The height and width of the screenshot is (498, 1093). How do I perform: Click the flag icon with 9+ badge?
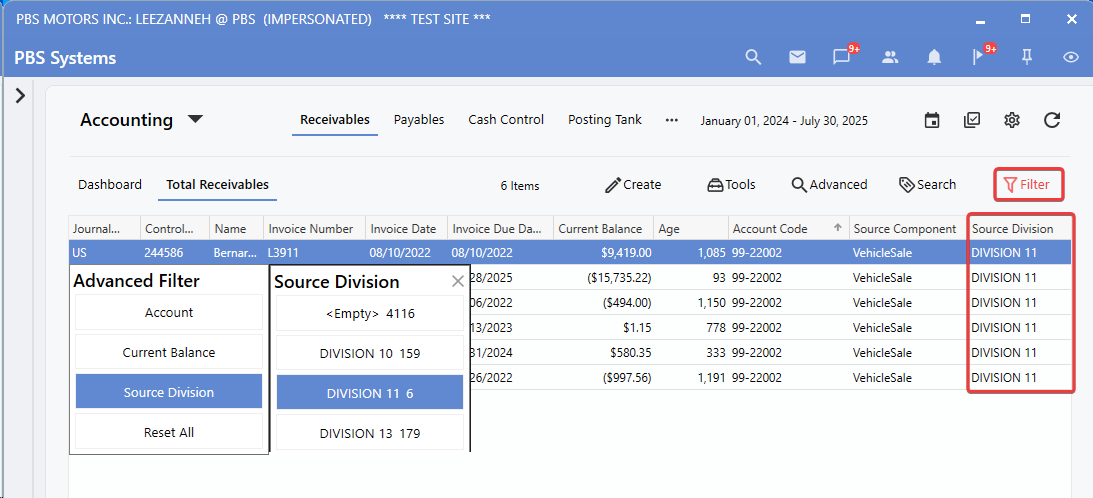[979, 57]
